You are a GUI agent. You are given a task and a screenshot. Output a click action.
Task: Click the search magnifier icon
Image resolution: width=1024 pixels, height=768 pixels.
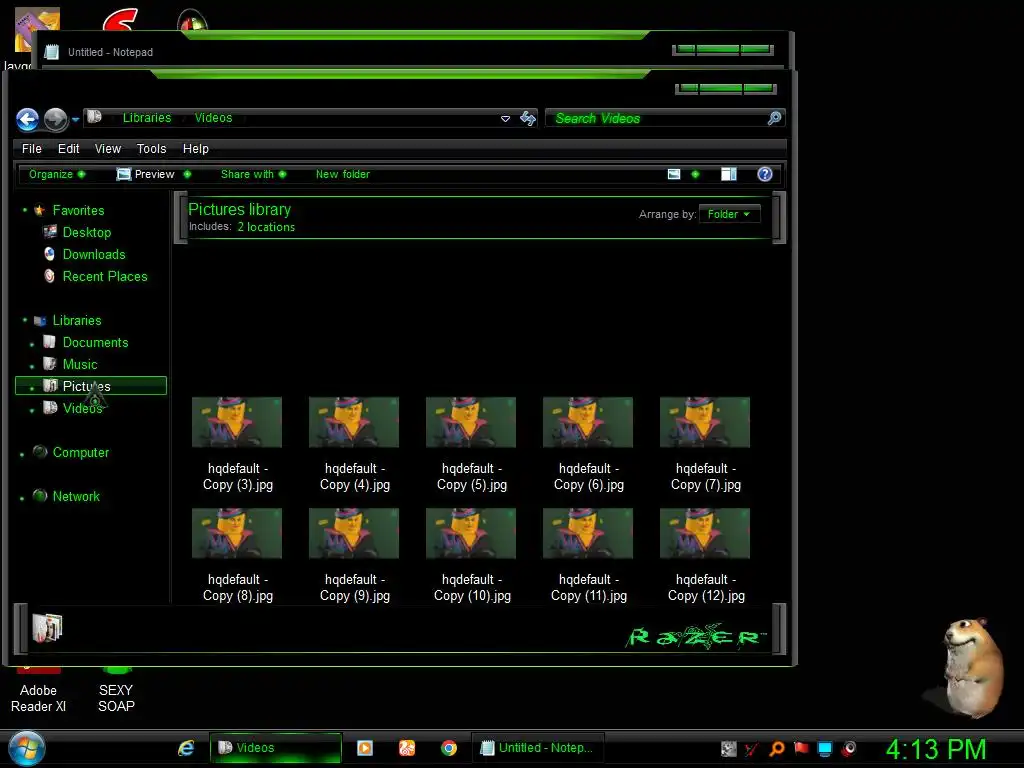pos(775,118)
